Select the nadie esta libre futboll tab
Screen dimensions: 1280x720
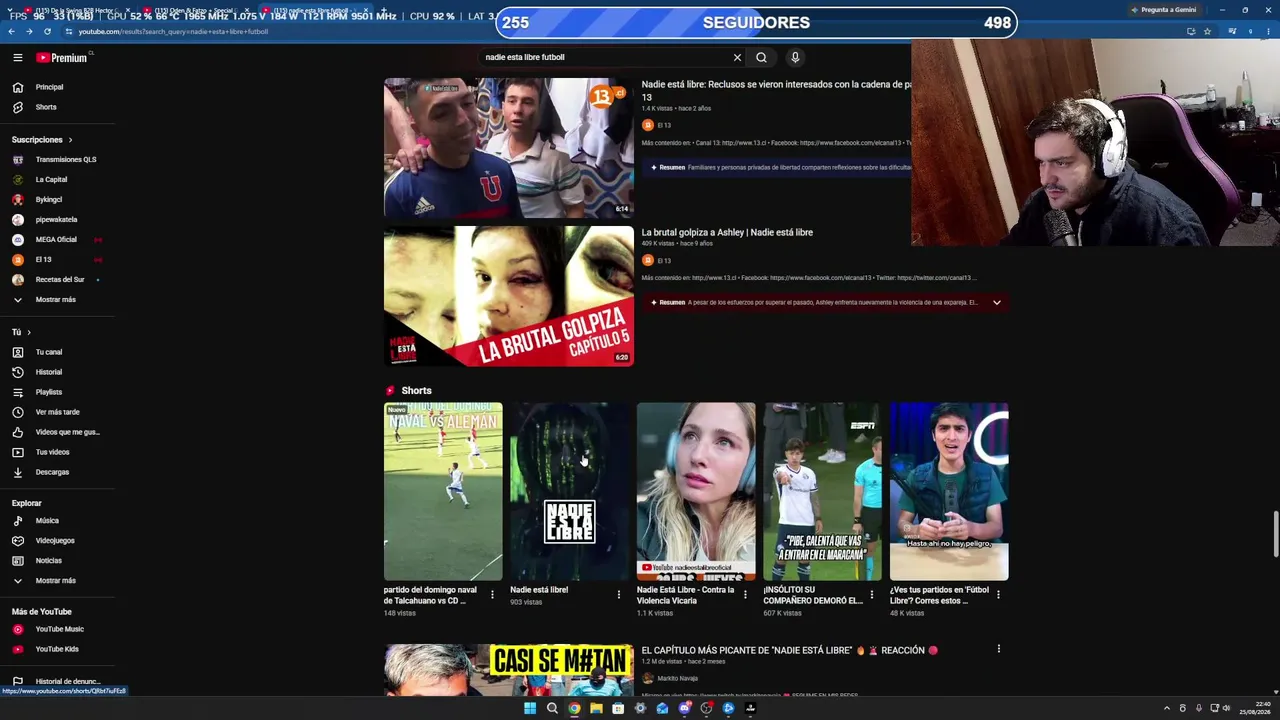[x=313, y=10]
